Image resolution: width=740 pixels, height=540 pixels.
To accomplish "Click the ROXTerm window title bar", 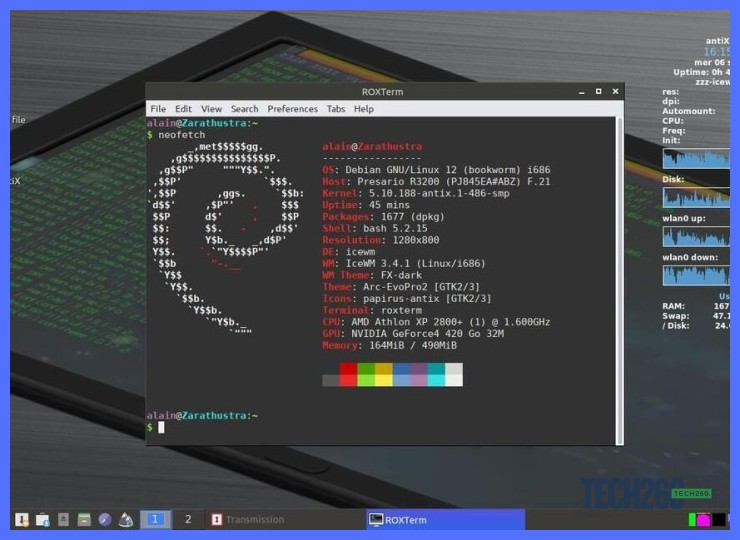I will pos(382,92).
